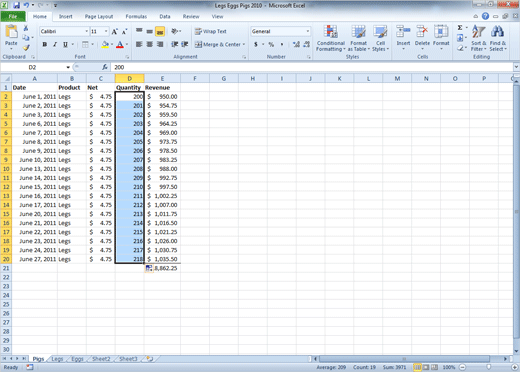
Task: Click the Undo arrow in the title bar
Action: (x=26, y=5)
